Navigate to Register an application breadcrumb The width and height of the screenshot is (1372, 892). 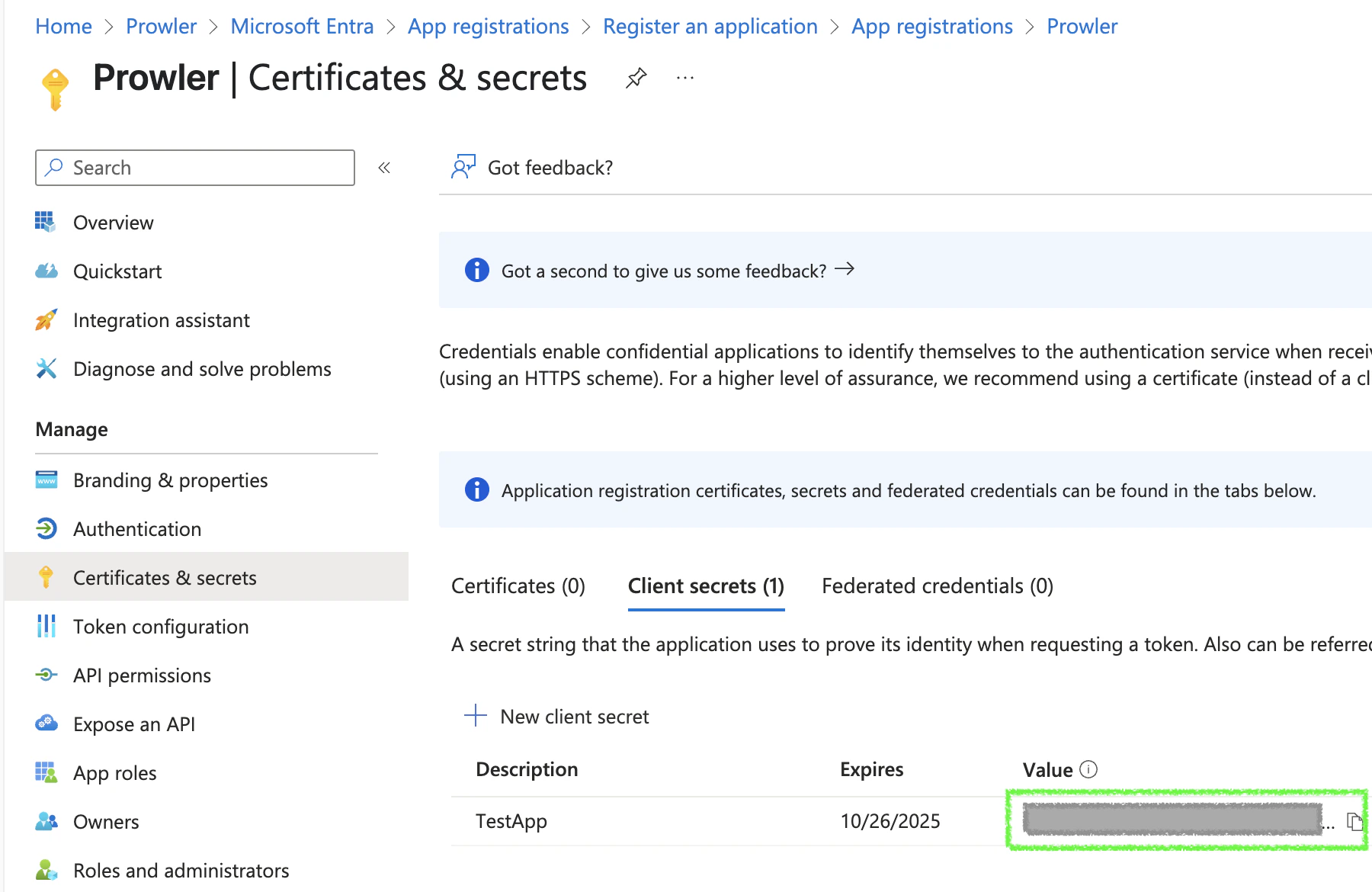tap(710, 27)
